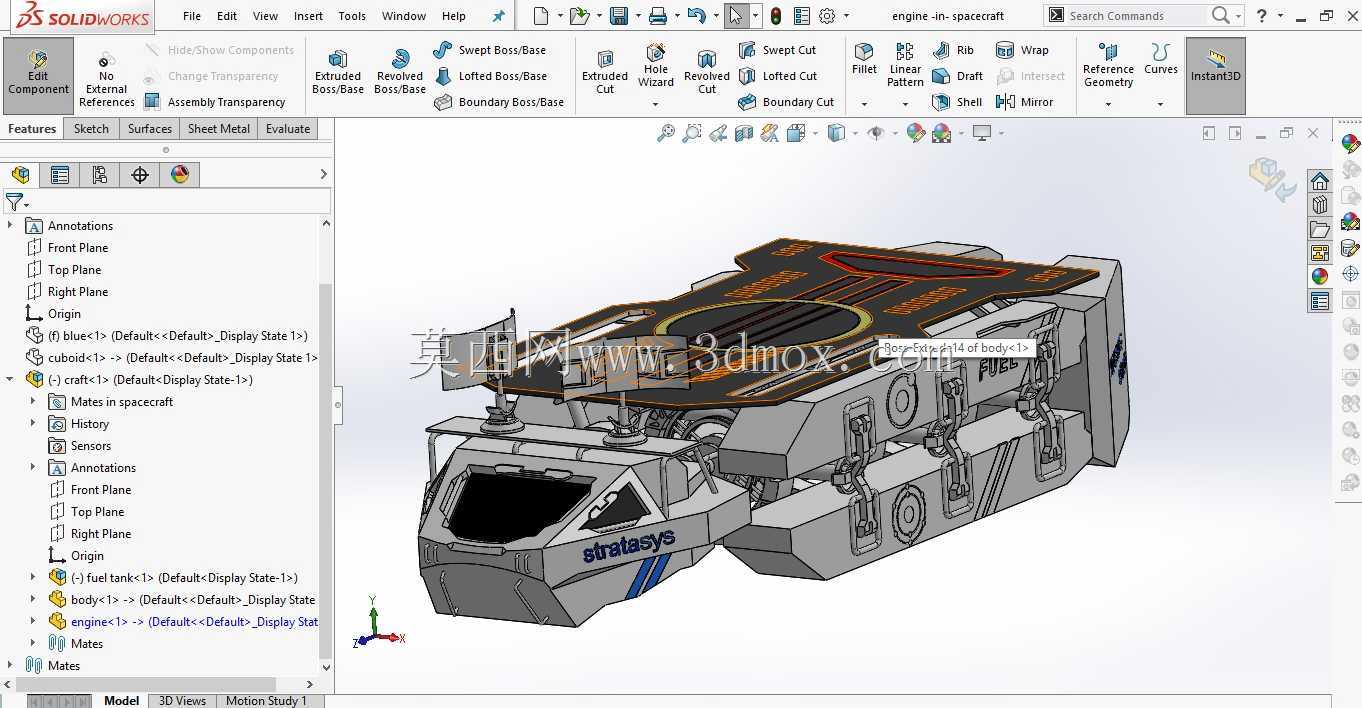This screenshot has height=708, width=1362.
Task: Open the Tools menu
Action: [352, 16]
